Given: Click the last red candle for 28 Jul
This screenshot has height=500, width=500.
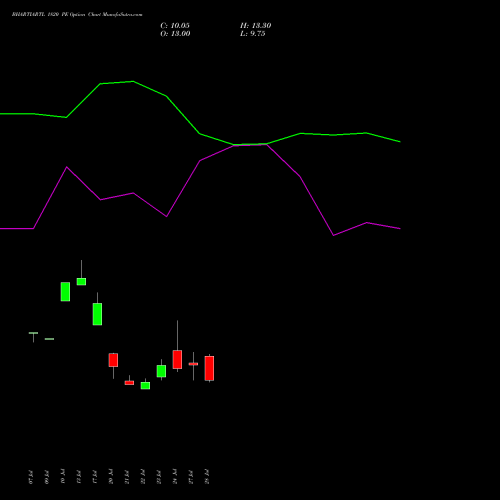Looking at the screenshot, I should click(209, 368).
